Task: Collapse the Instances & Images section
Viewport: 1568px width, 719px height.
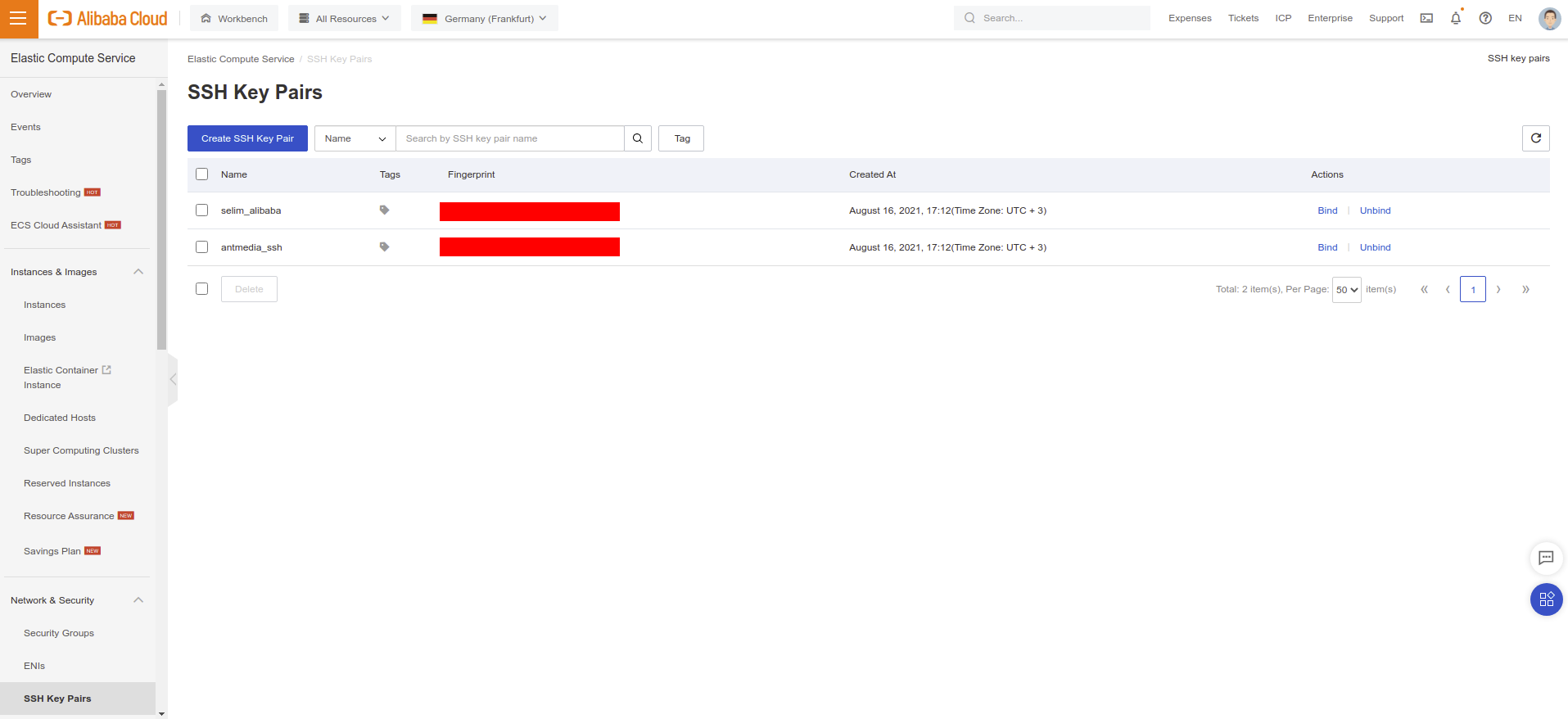Action: click(138, 272)
